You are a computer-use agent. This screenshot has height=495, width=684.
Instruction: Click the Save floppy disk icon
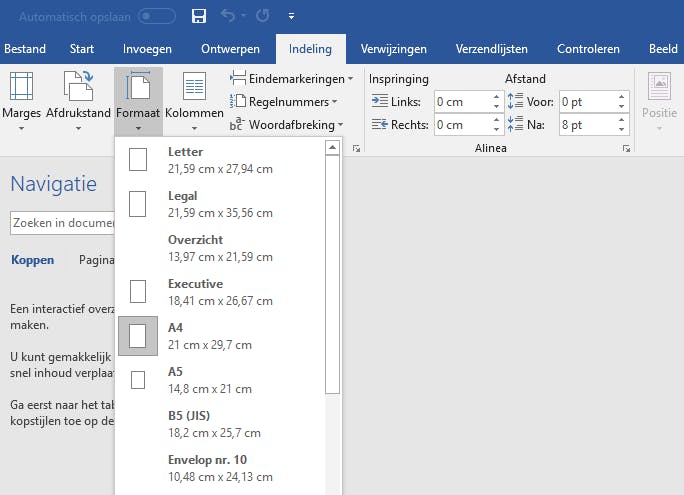coord(199,16)
